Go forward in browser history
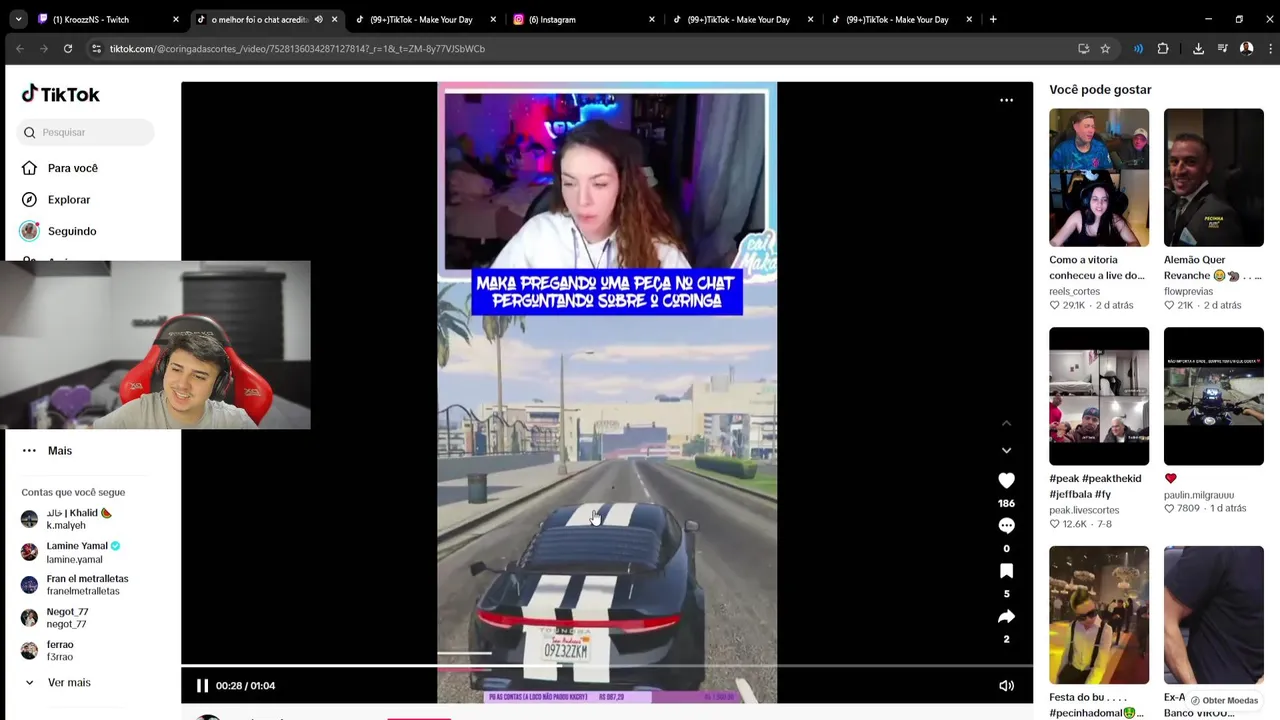 (44, 48)
